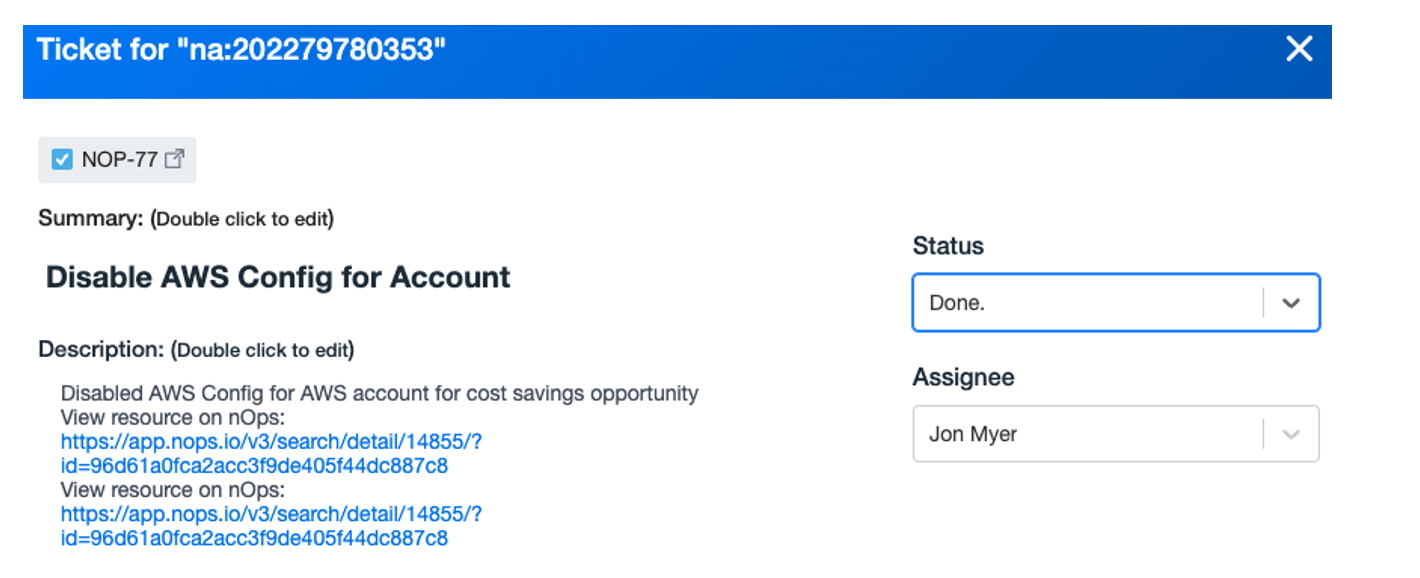Click the Summary (Double click to edit) label
The image size is (1420, 578).
click(186, 218)
